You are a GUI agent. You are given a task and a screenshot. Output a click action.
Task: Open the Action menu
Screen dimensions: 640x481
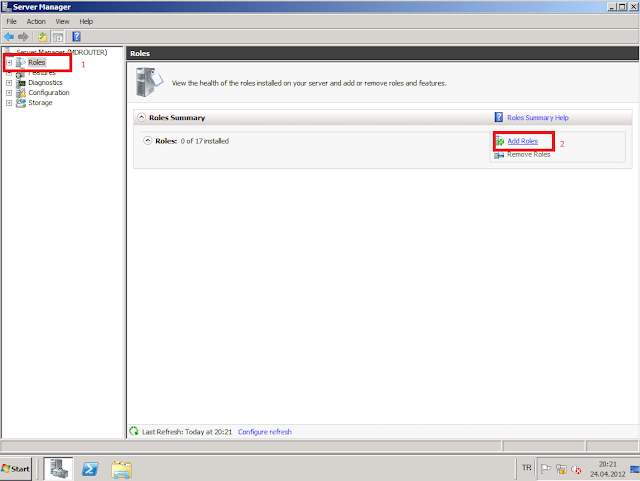tap(36, 21)
